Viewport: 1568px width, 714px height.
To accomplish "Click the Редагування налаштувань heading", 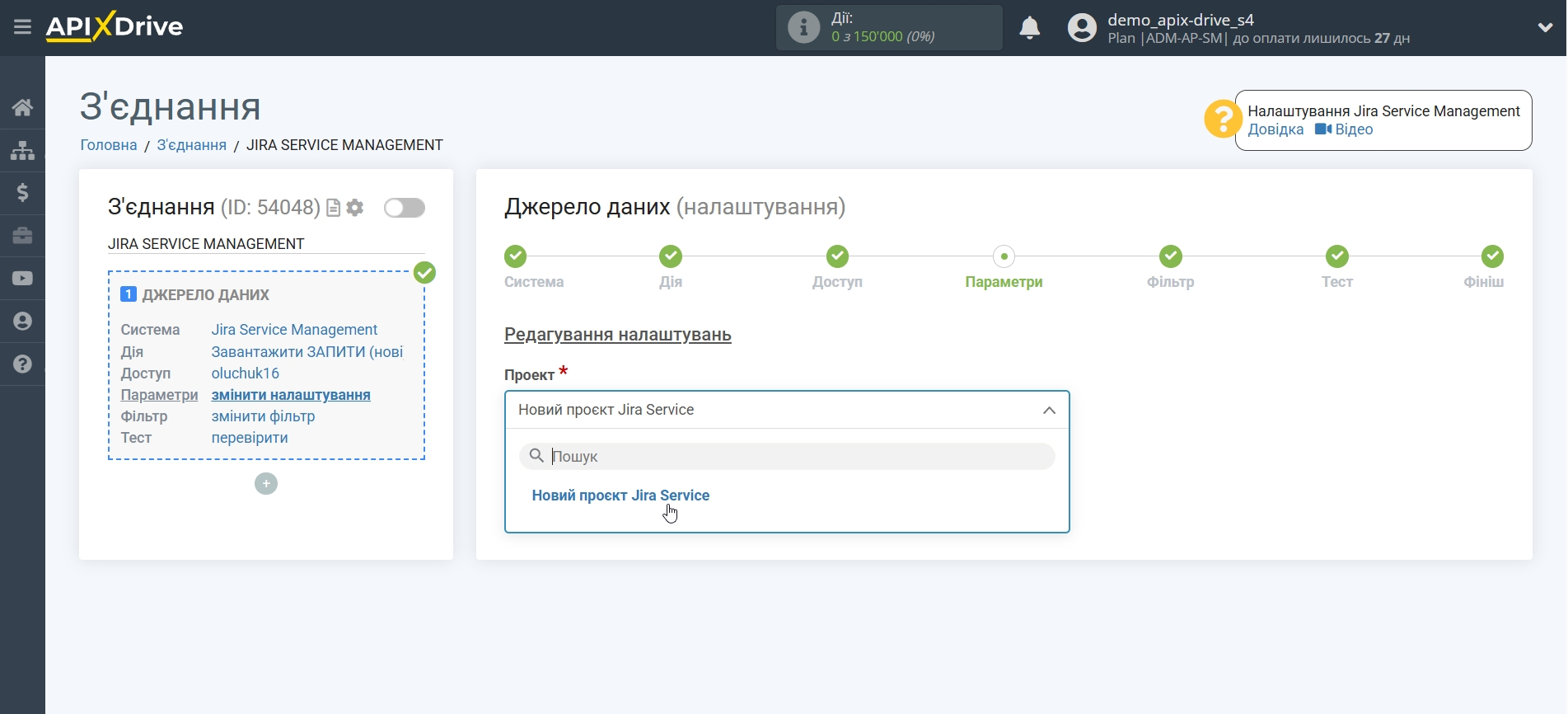I will coord(618,335).
